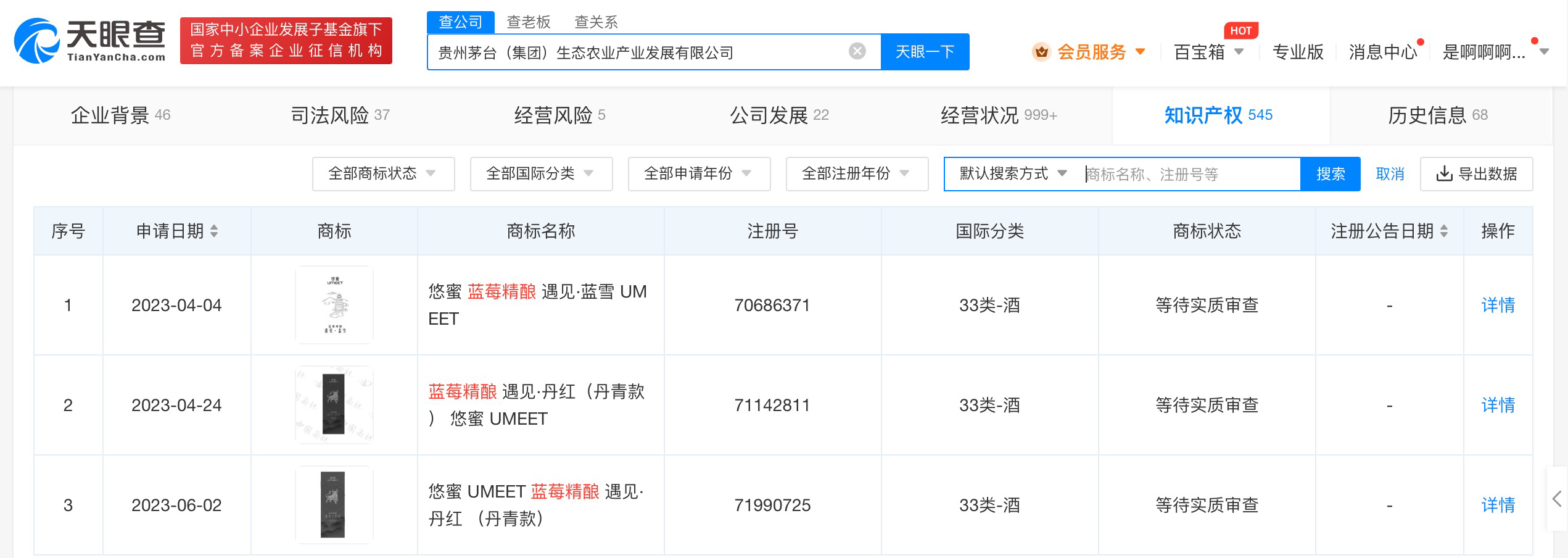
Task: Click application date 2023-04-24
Action: [176, 405]
